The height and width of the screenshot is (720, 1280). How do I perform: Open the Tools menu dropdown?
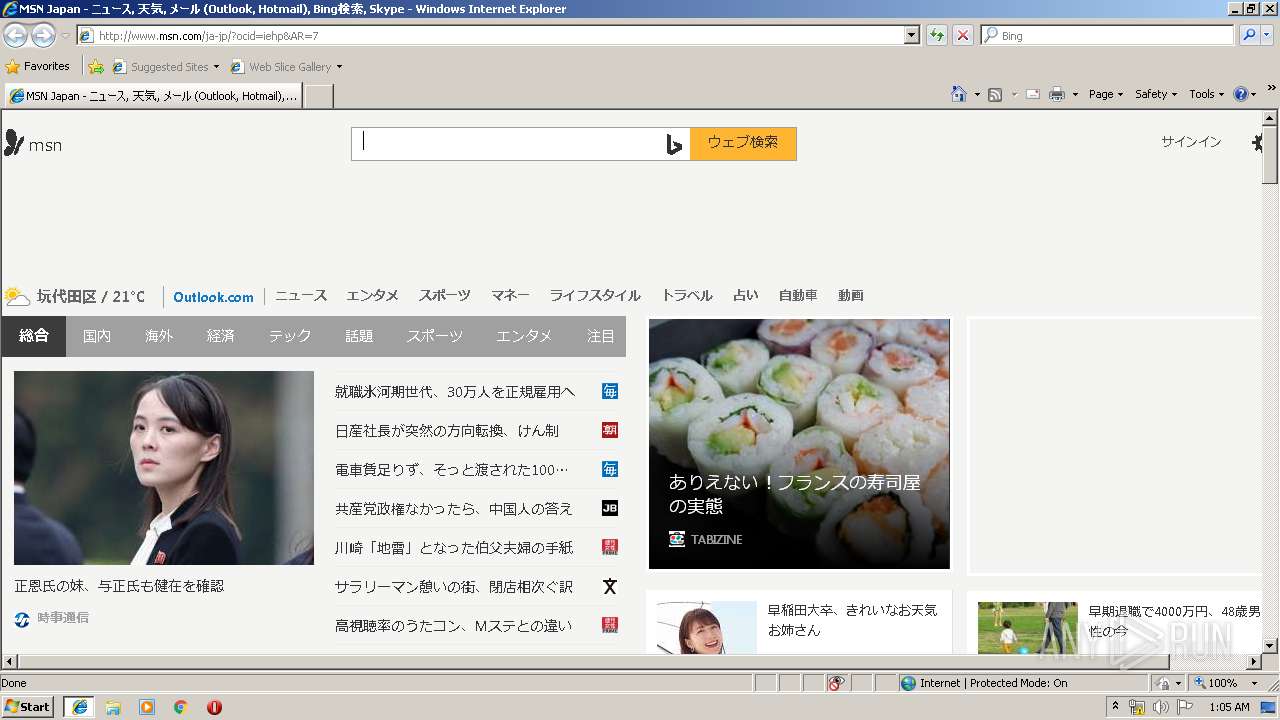tap(1207, 94)
